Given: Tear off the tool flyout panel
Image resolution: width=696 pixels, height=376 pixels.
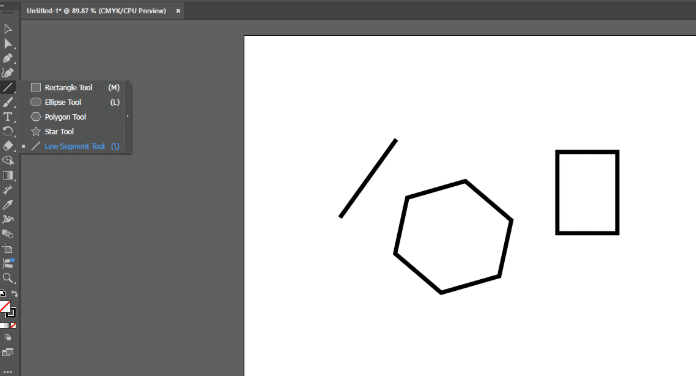Looking at the screenshot, I should [128, 116].
